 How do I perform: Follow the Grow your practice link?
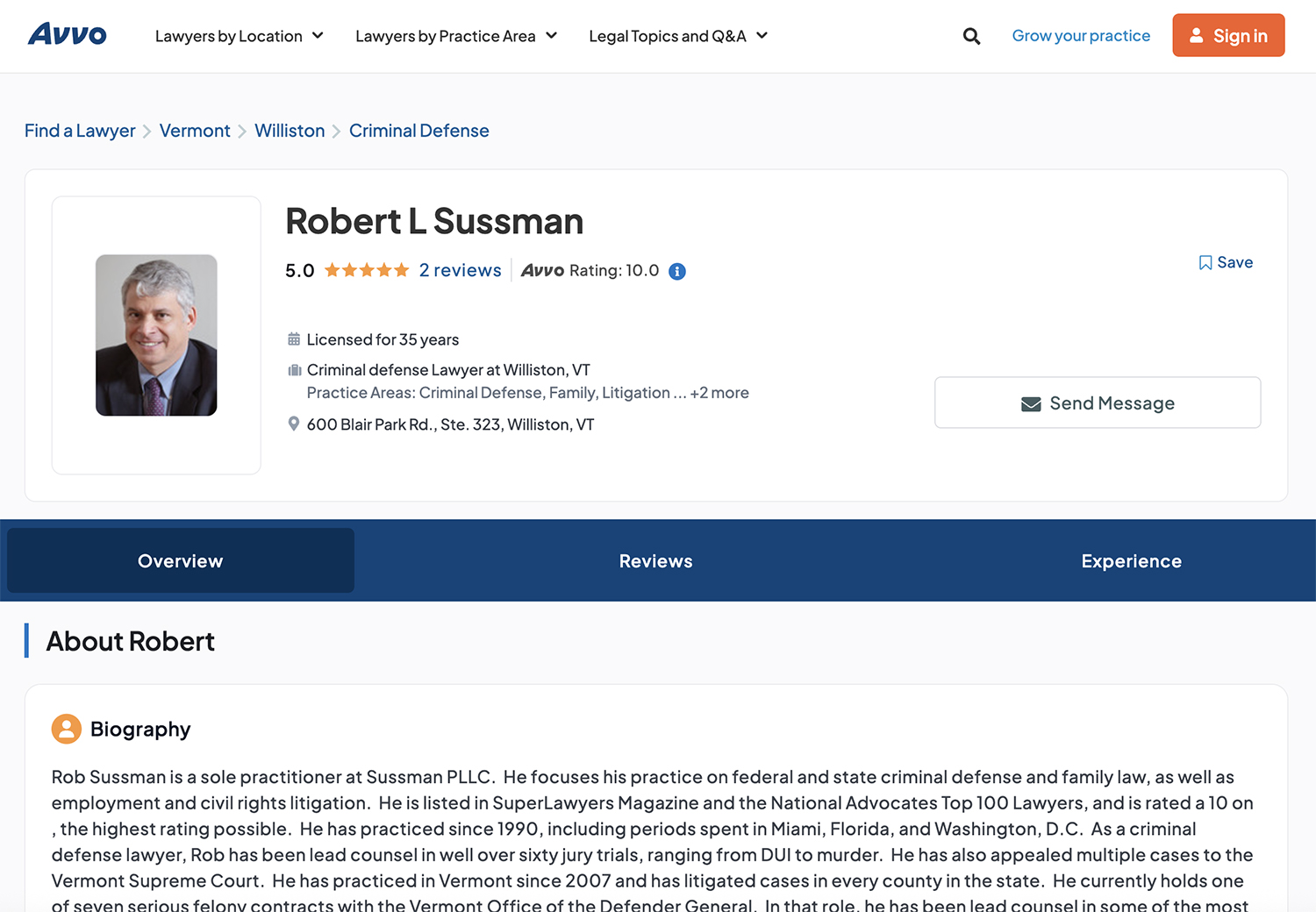click(x=1081, y=36)
